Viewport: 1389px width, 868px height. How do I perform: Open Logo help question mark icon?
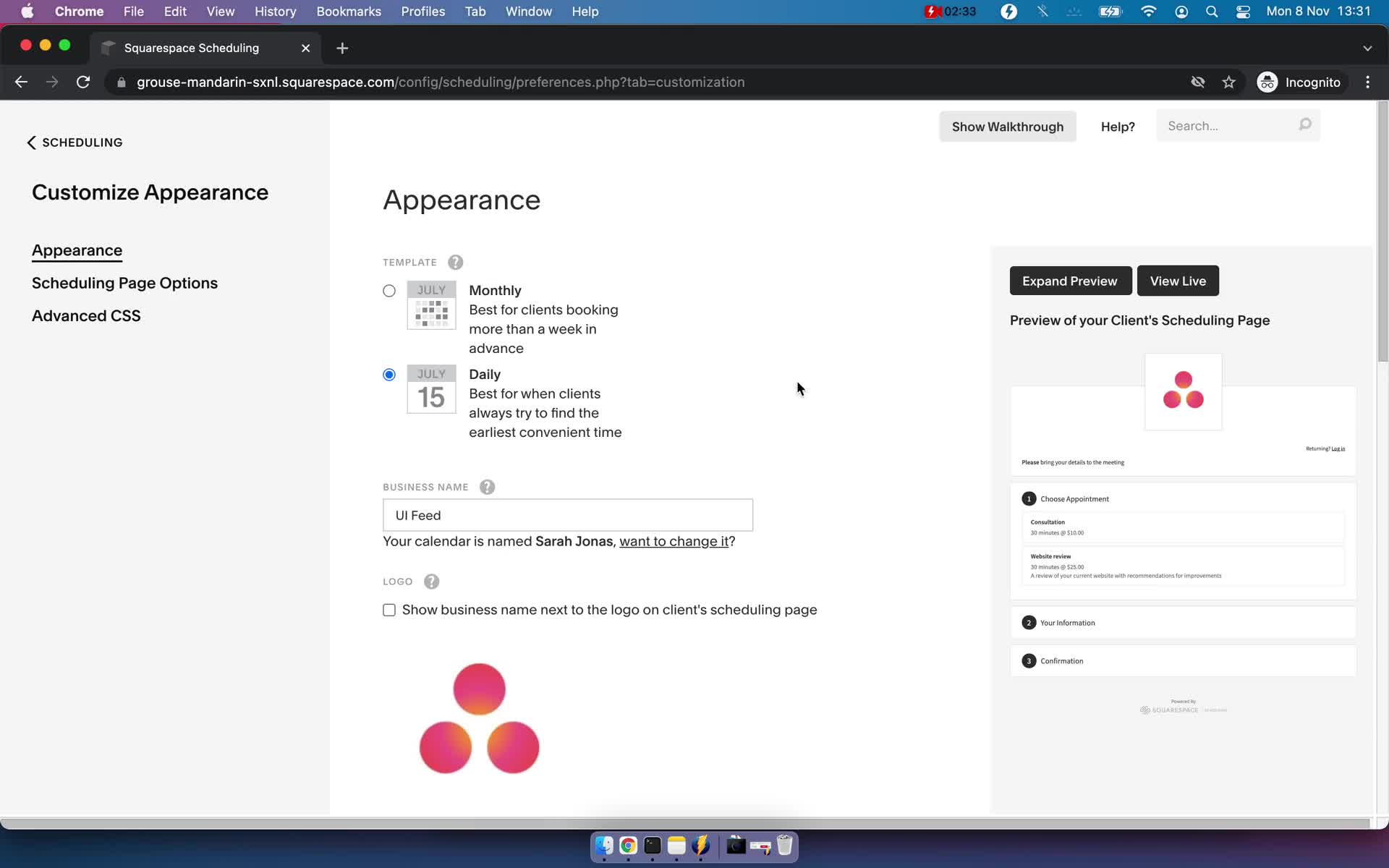pyautogui.click(x=431, y=582)
